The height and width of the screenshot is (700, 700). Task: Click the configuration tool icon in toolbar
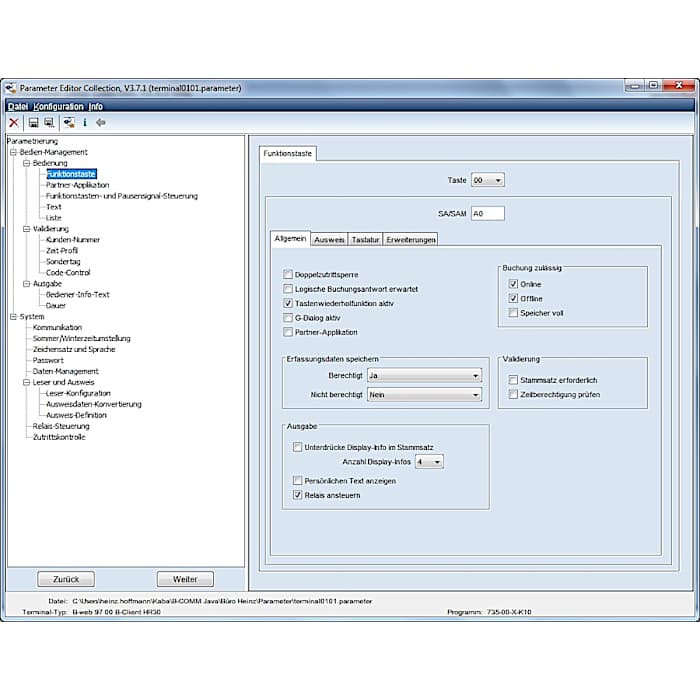69,122
